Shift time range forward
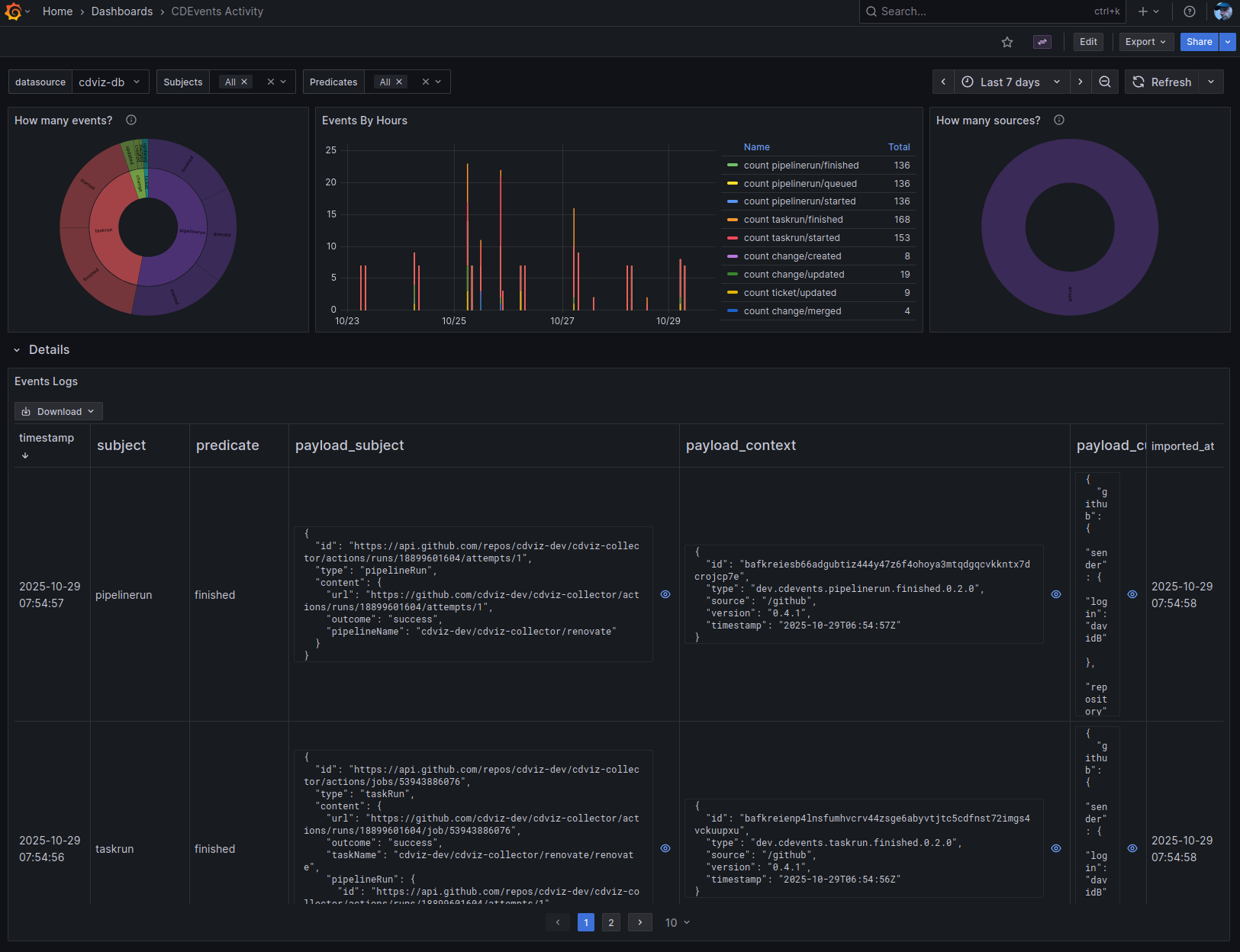The image size is (1240, 952). pyautogui.click(x=1081, y=82)
